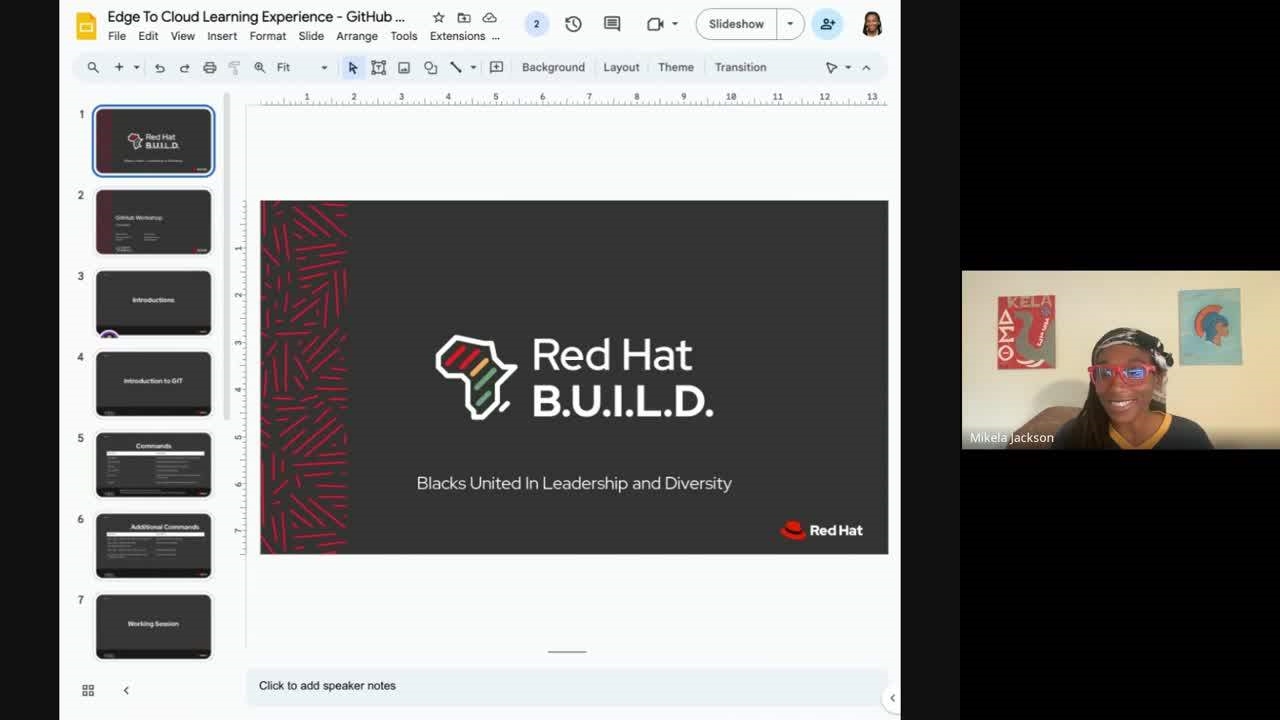The height and width of the screenshot is (720, 1280).
Task: Open the Arrange menu
Action: point(357,36)
